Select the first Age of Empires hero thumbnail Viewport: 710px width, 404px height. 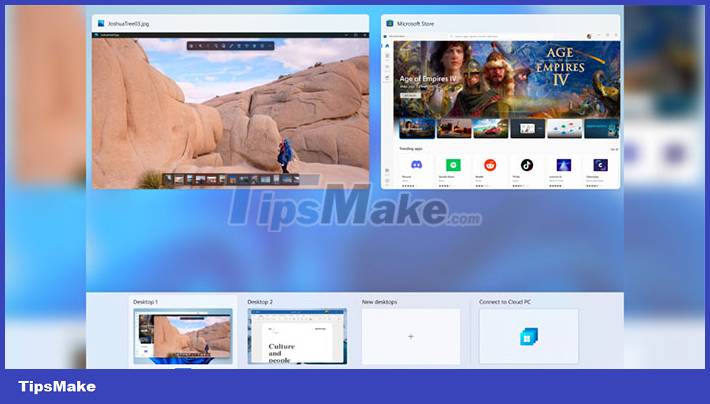coord(417,129)
